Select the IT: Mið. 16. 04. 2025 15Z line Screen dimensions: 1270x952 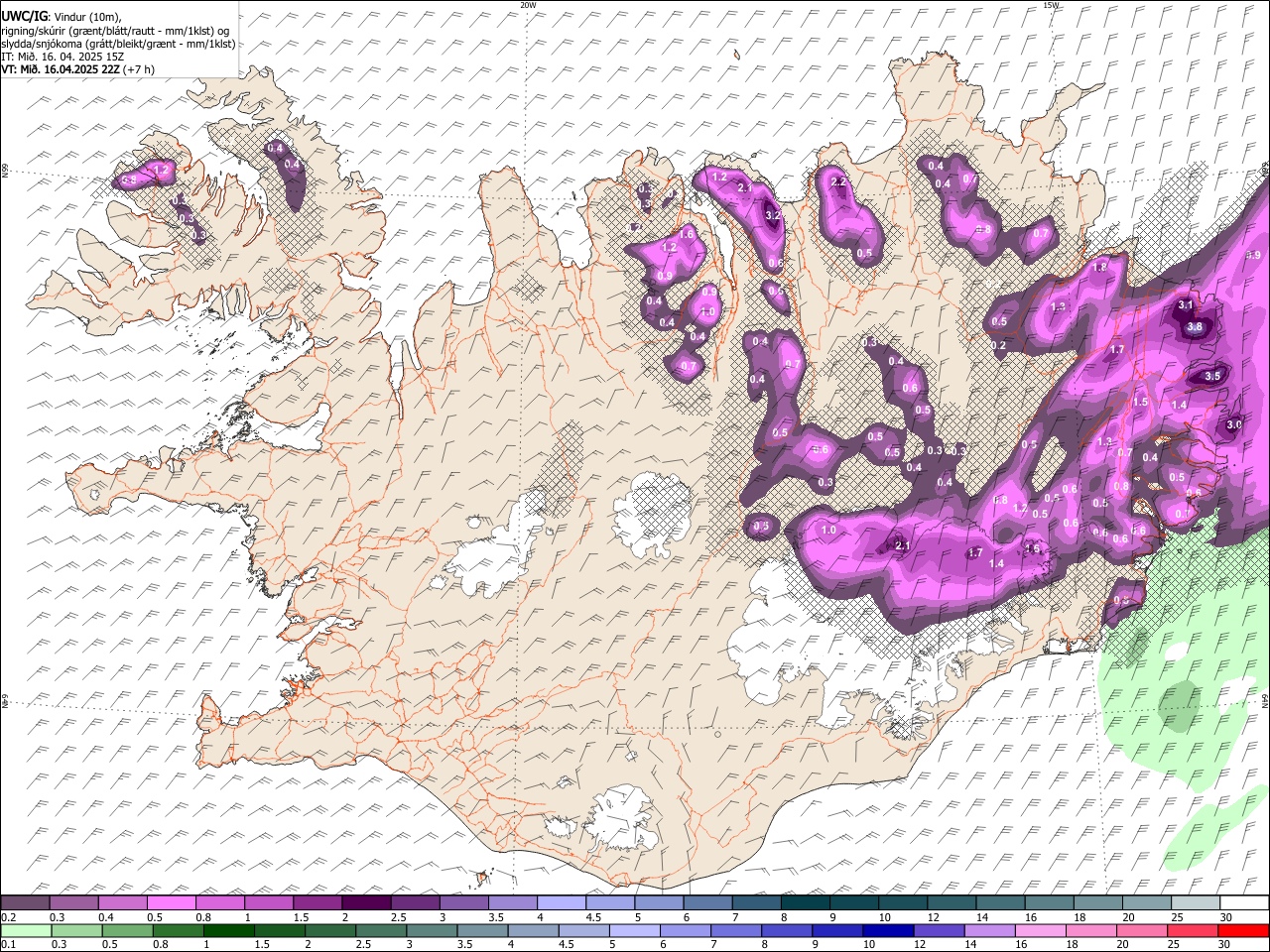[x=63, y=57]
